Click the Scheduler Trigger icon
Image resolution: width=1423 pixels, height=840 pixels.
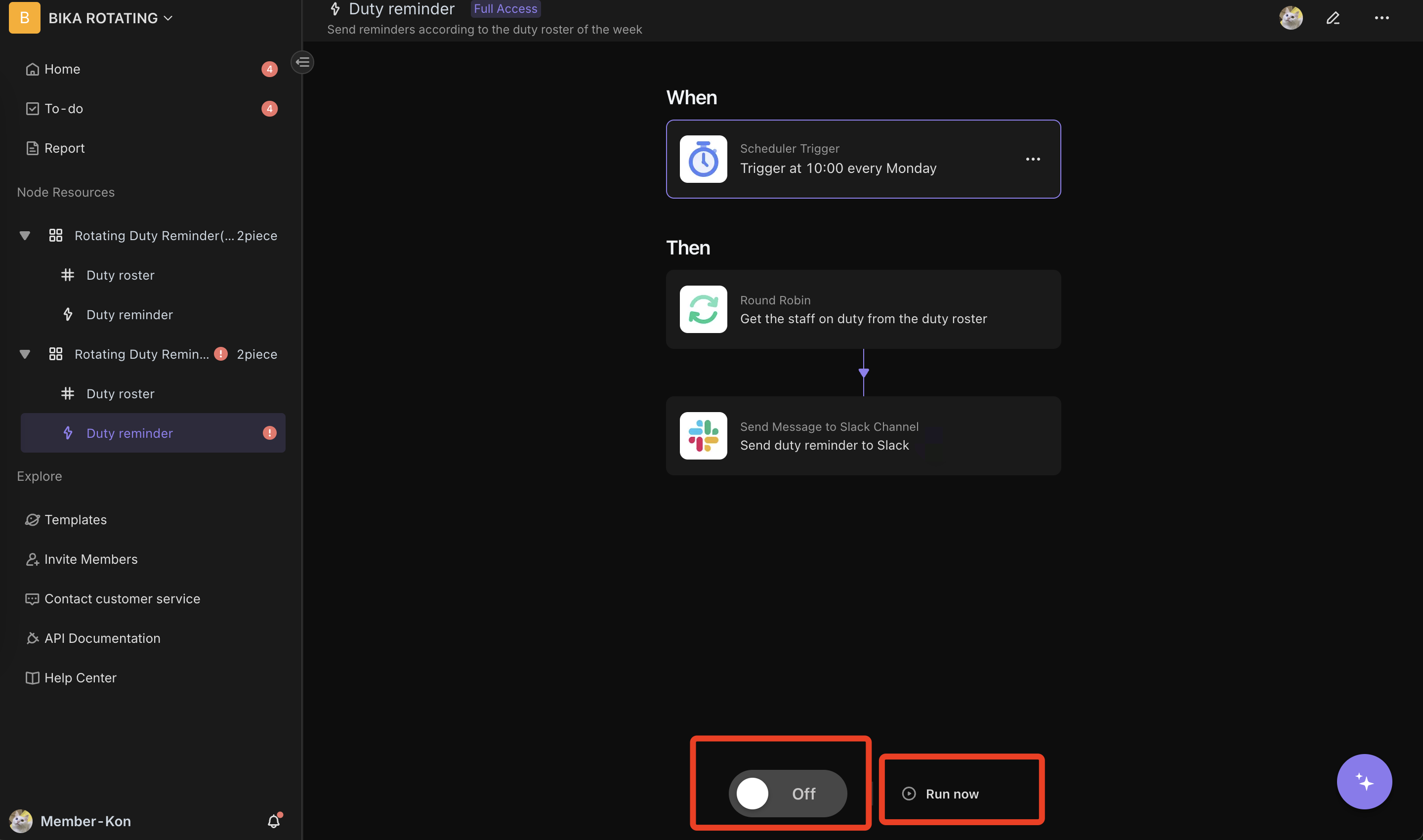coord(702,158)
